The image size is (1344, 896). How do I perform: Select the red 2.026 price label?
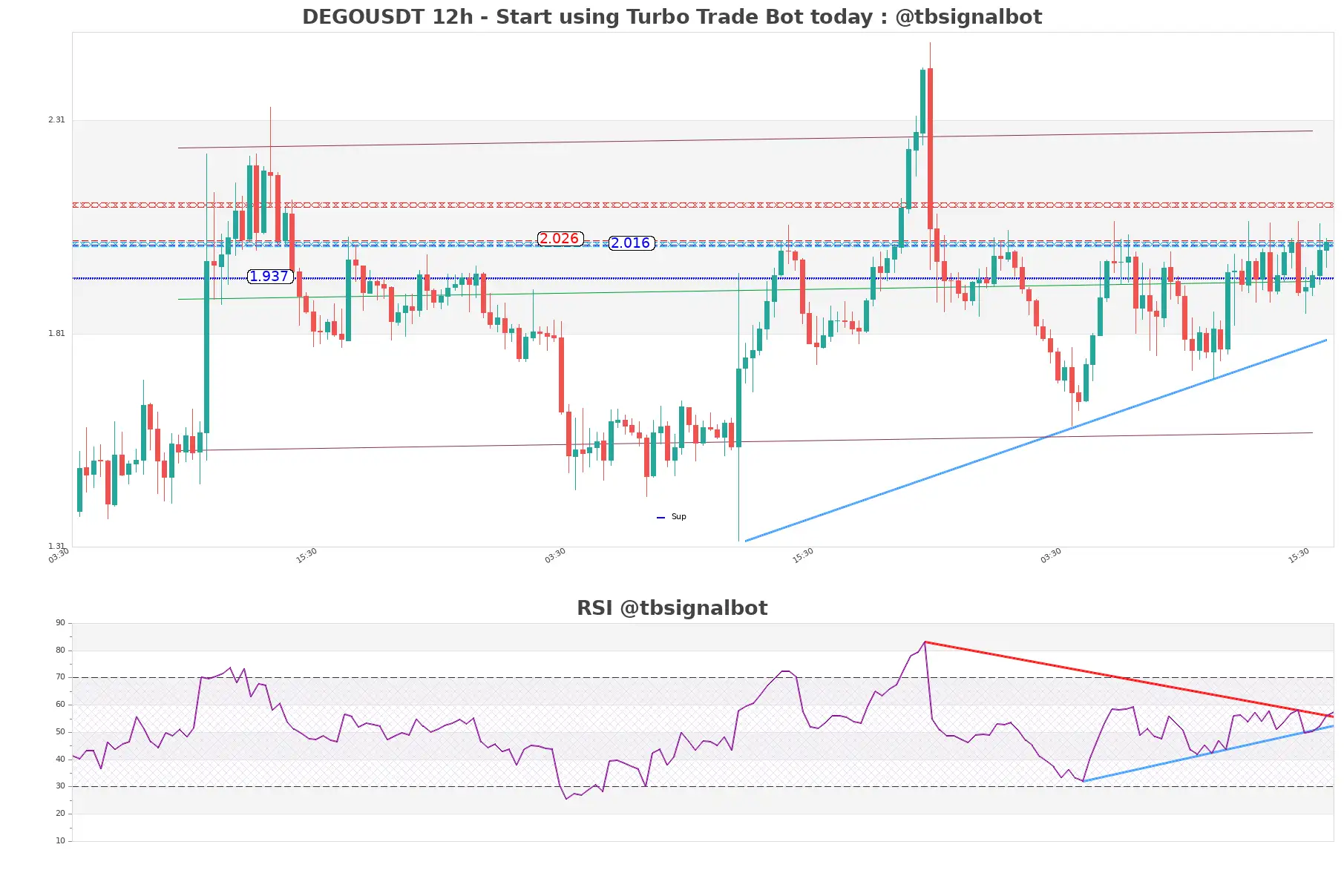coord(560,239)
